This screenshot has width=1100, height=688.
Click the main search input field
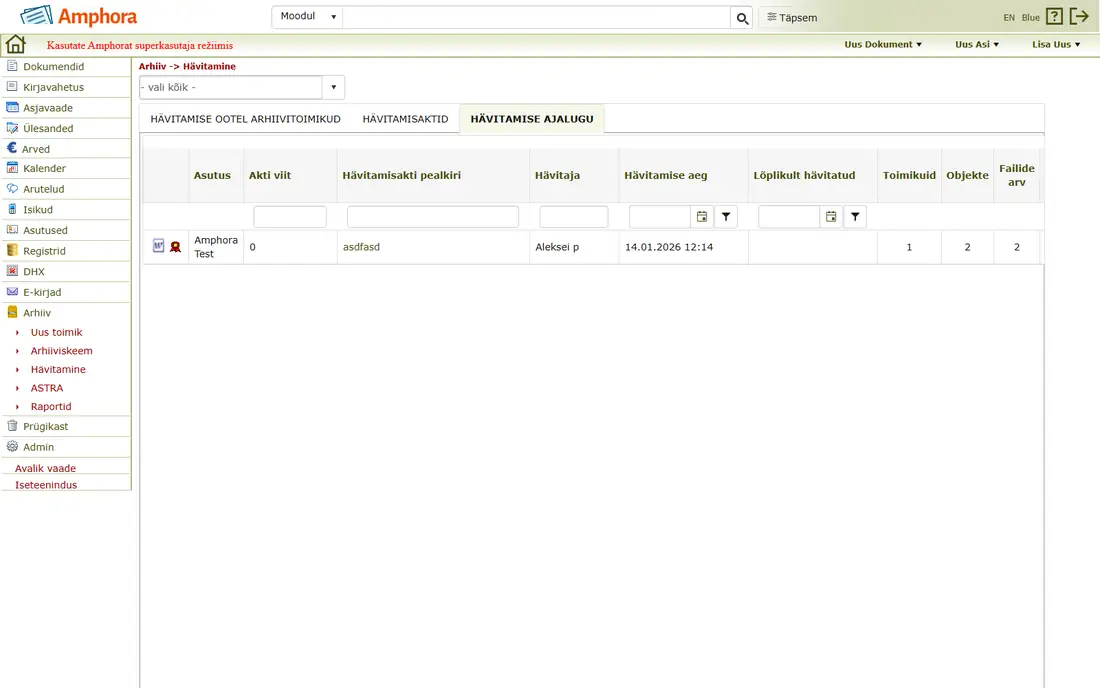pos(537,18)
